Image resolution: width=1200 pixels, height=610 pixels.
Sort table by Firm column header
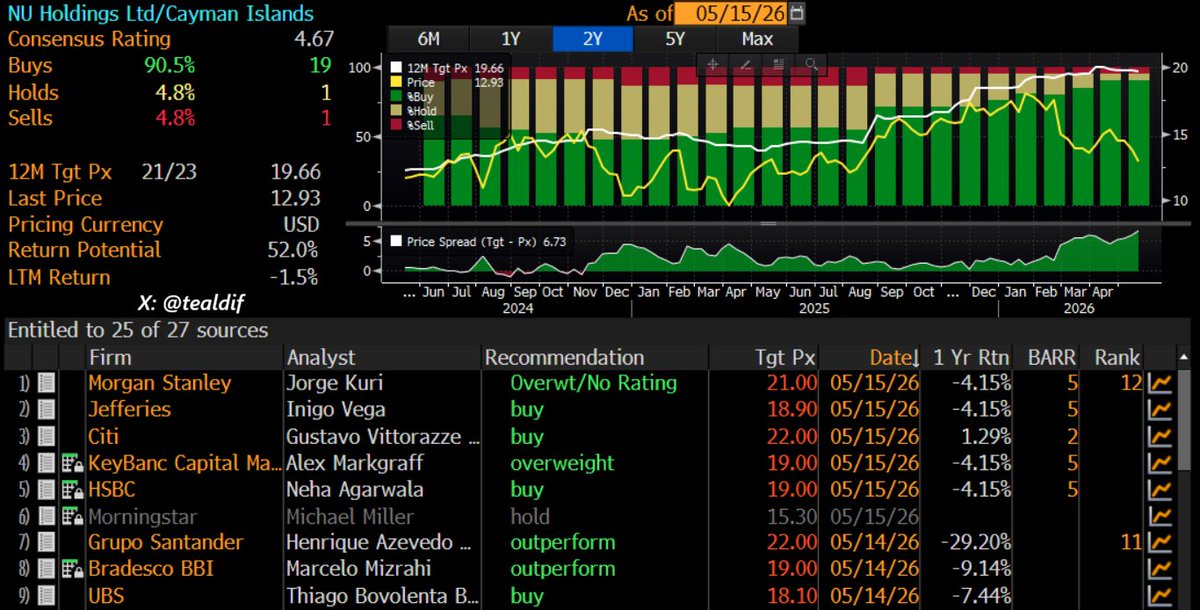[x=110, y=357]
